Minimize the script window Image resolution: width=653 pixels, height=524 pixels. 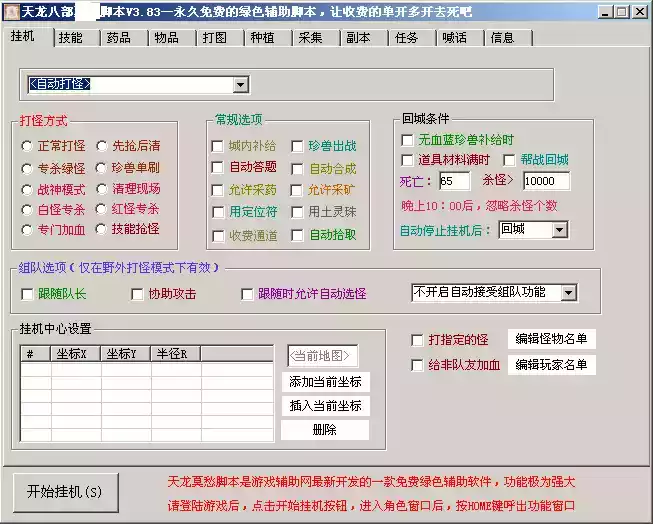pyautogui.click(x=606, y=12)
